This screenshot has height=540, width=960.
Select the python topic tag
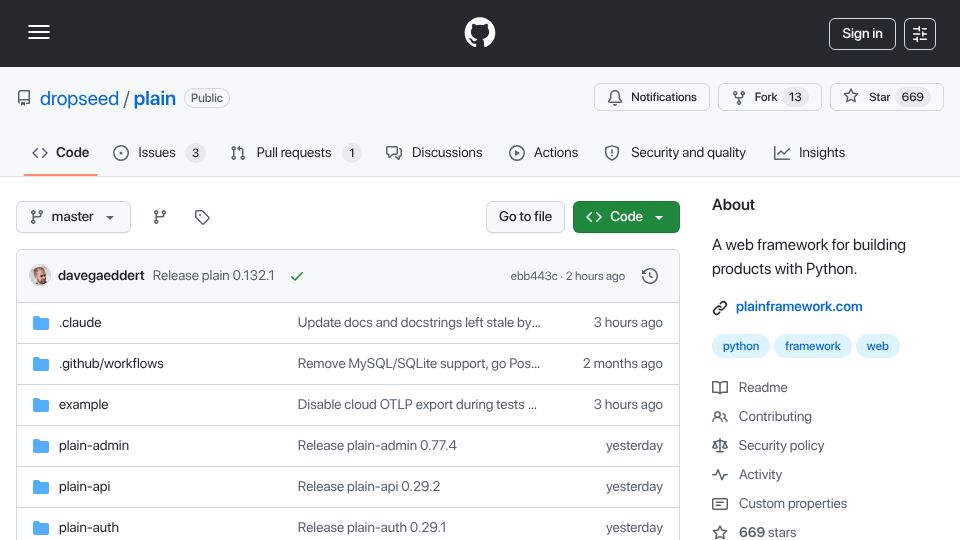(x=741, y=346)
